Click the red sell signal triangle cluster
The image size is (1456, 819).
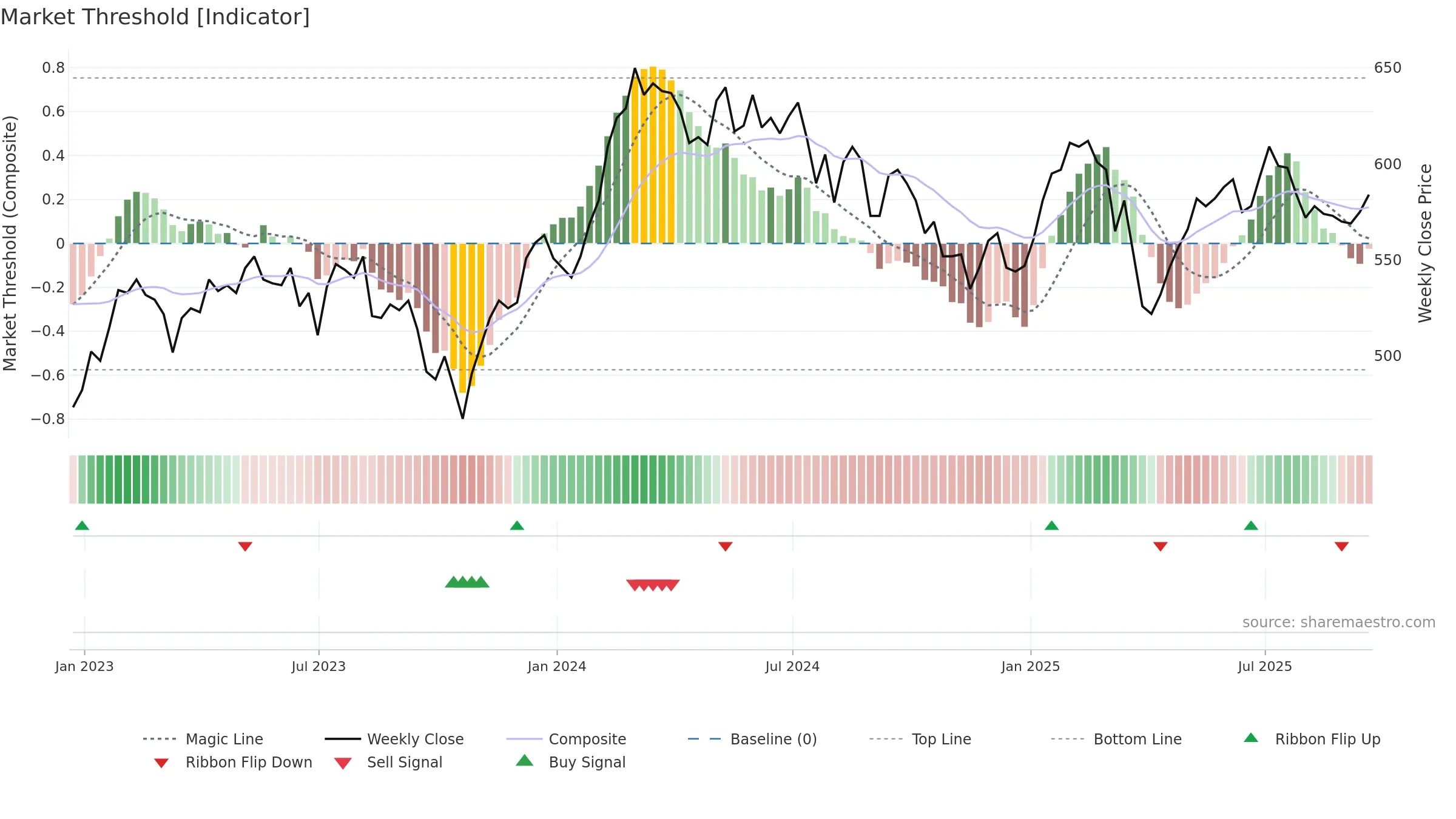[653, 585]
